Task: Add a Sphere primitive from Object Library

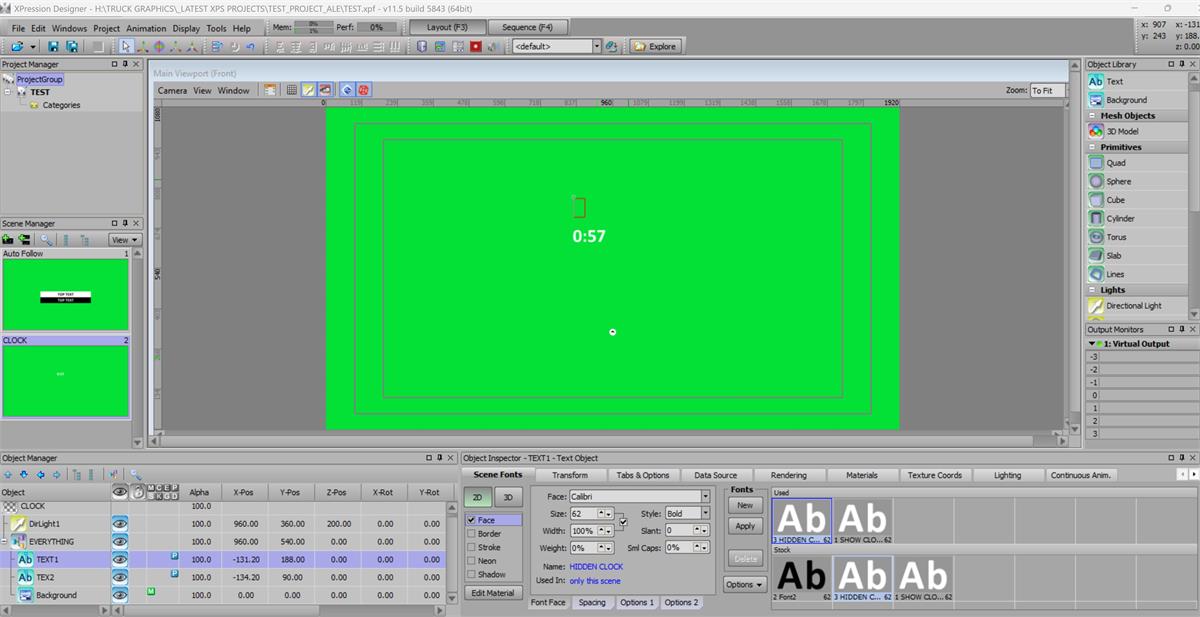Action: [x=1118, y=181]
